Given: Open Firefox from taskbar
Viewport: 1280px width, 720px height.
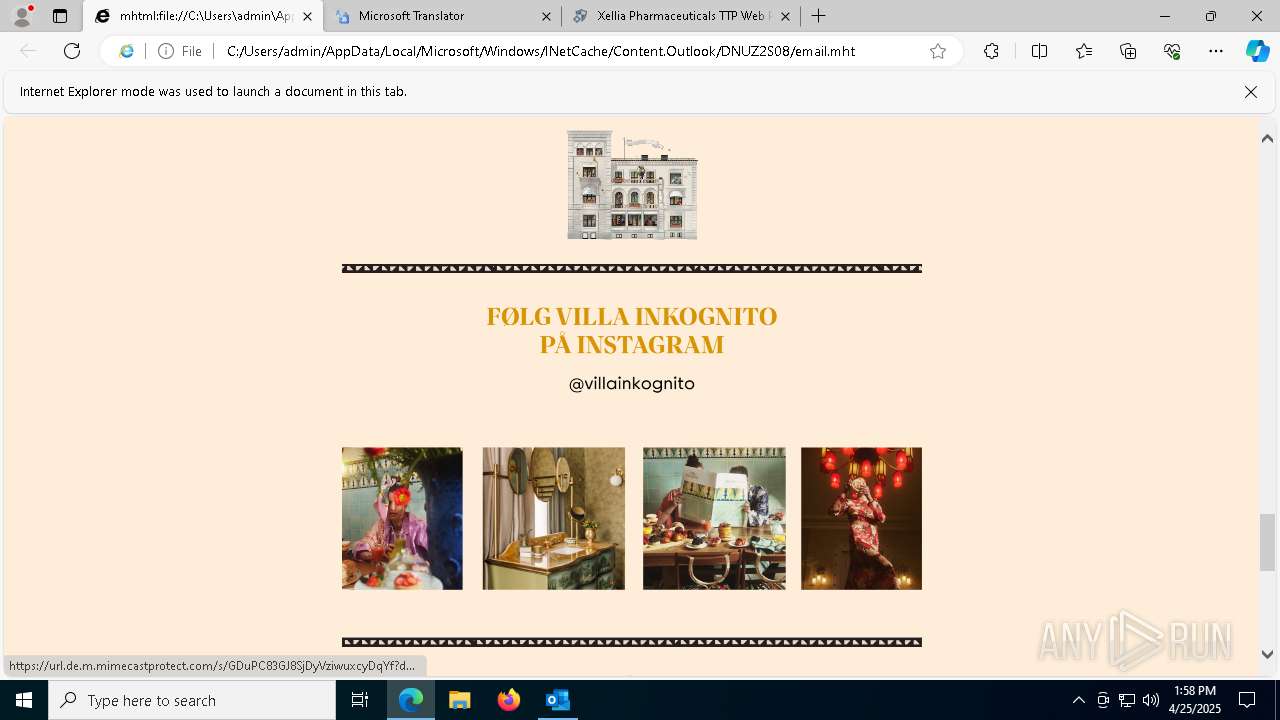Looking at the screenshot, I should (508, 700).
